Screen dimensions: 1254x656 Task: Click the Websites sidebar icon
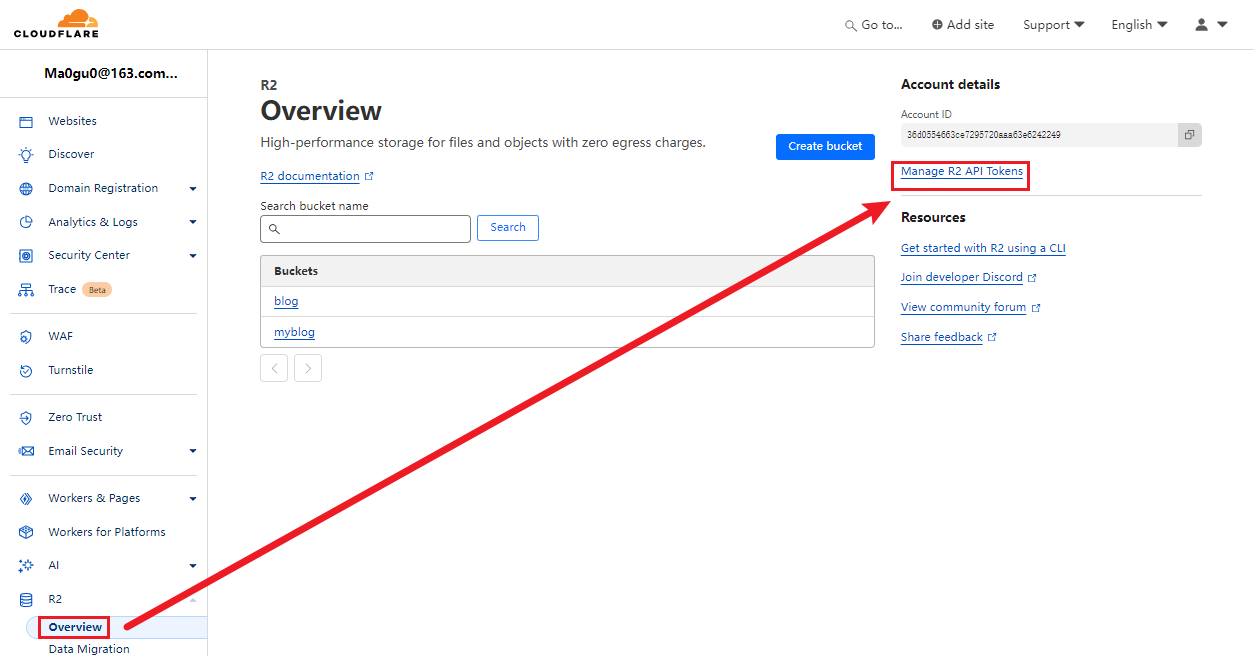click(x=26, y=121)
